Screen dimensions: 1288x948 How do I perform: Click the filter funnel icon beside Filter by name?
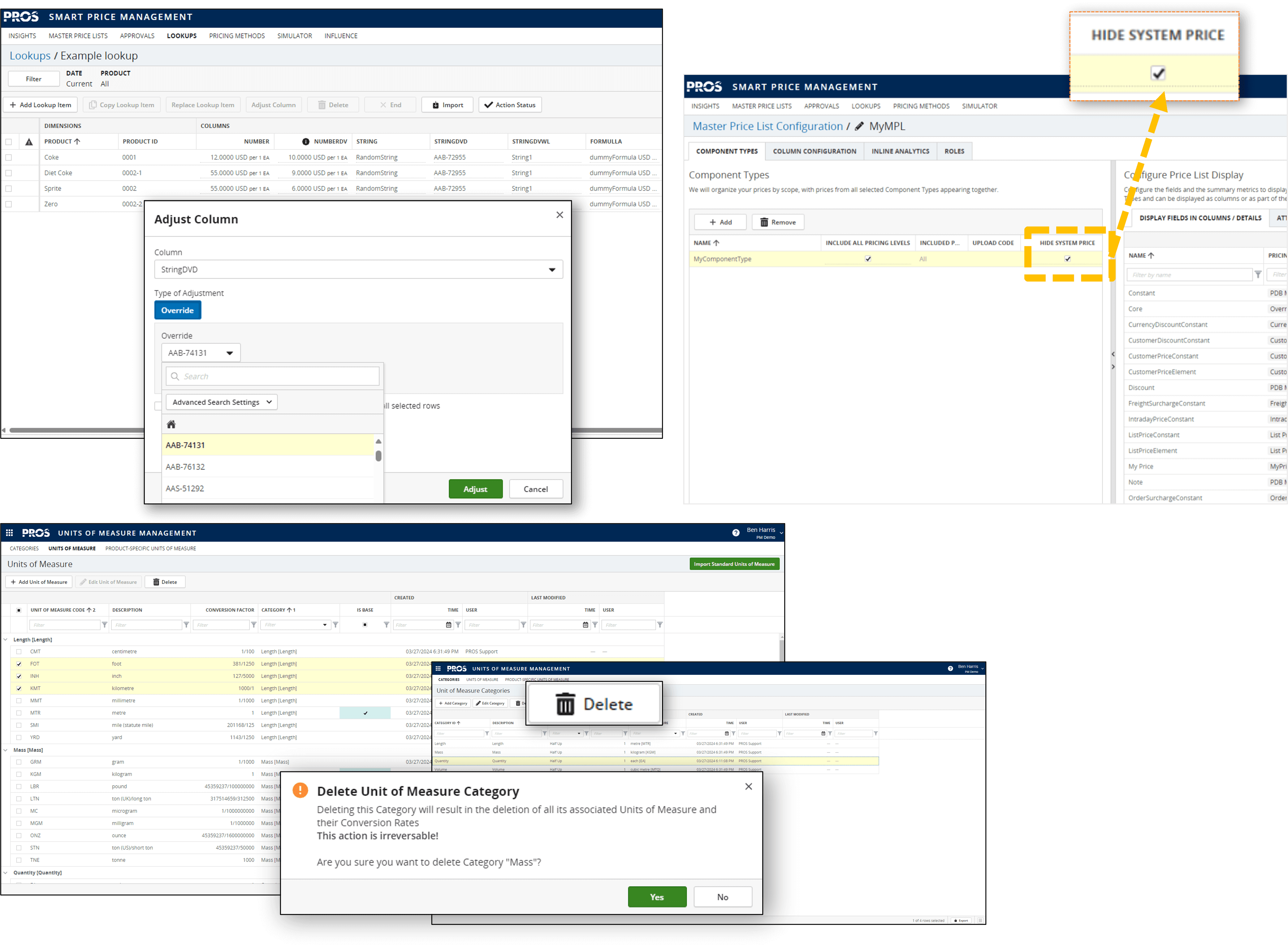coord(1258,275)
